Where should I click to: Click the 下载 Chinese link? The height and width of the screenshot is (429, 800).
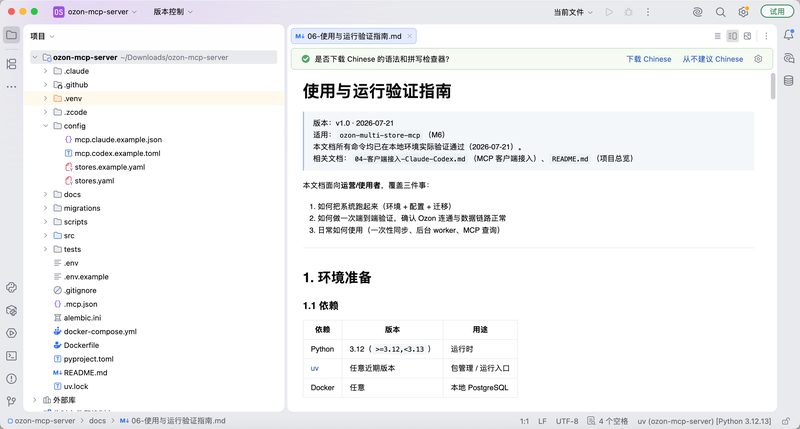[x=648, y=59]
